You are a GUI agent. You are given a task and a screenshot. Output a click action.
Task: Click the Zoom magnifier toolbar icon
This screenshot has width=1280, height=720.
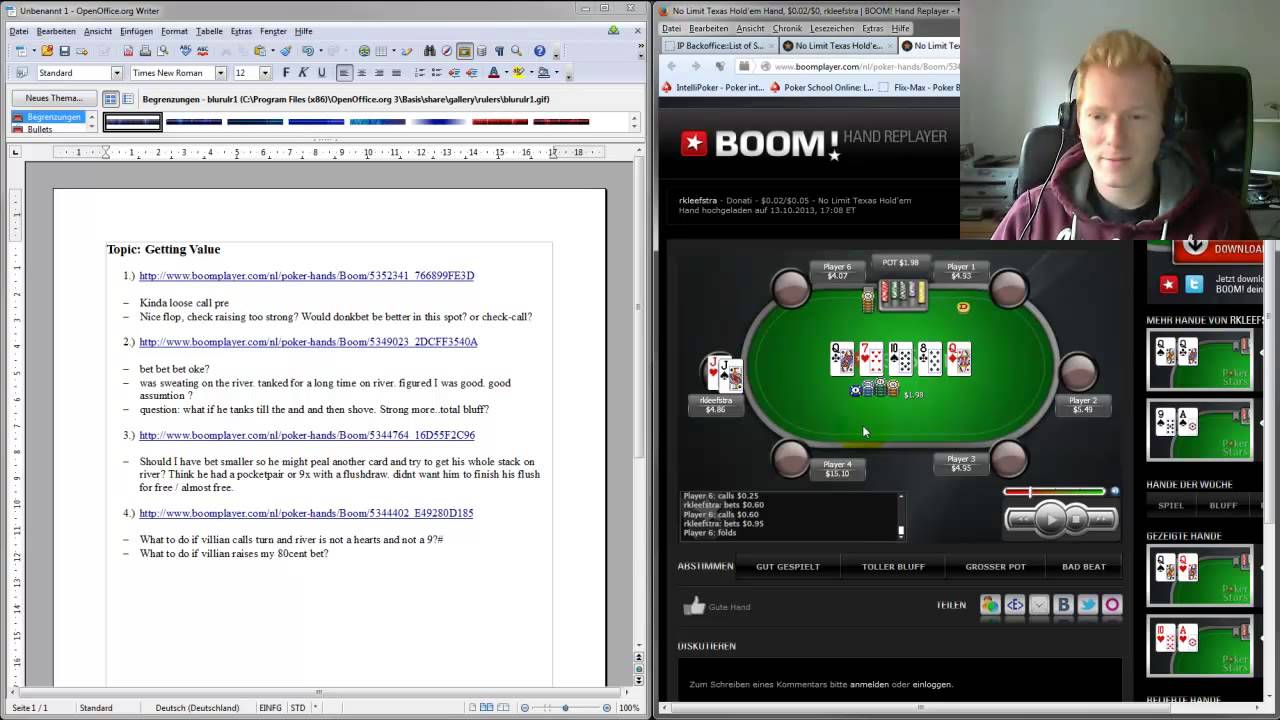click(517, 51)
